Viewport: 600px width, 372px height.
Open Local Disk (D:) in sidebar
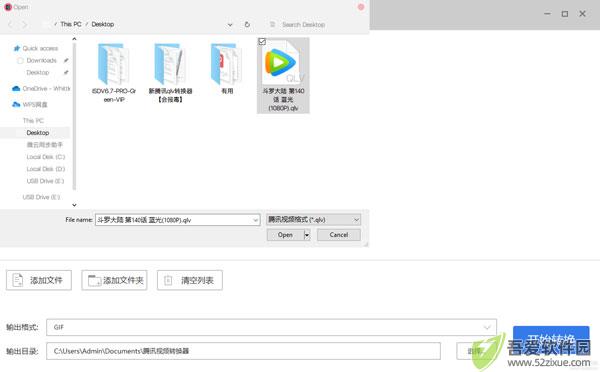(x=46, y=169)
